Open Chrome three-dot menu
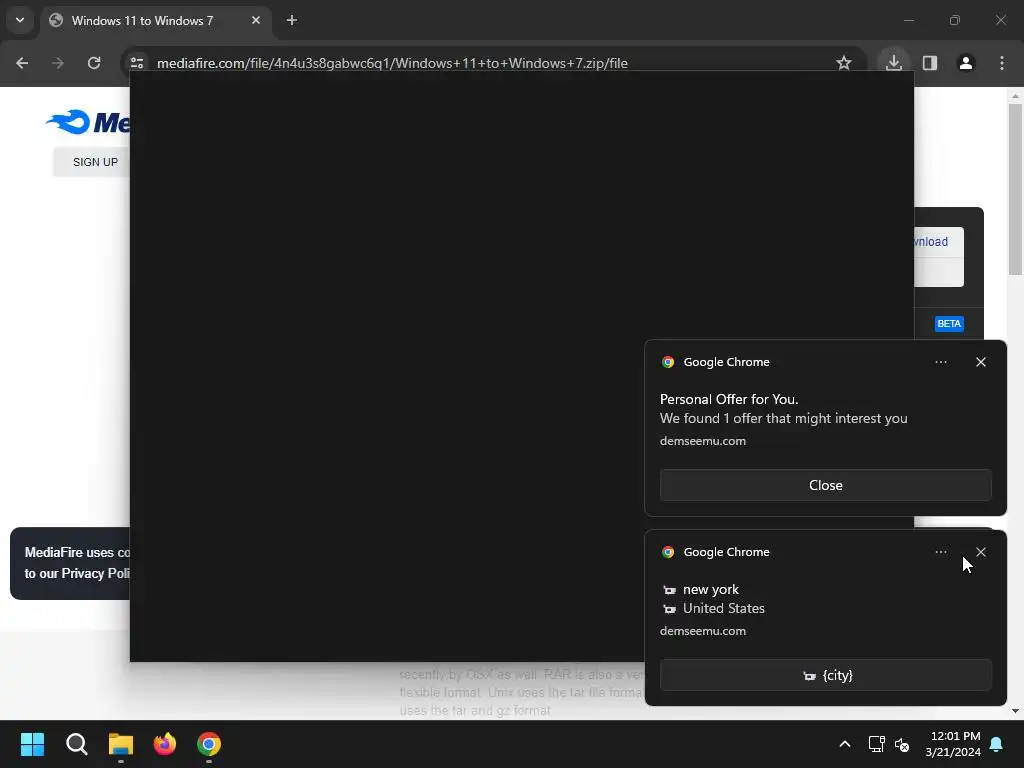The image size is (1024, 768). pyautogui.click(x=1002, y=63)
